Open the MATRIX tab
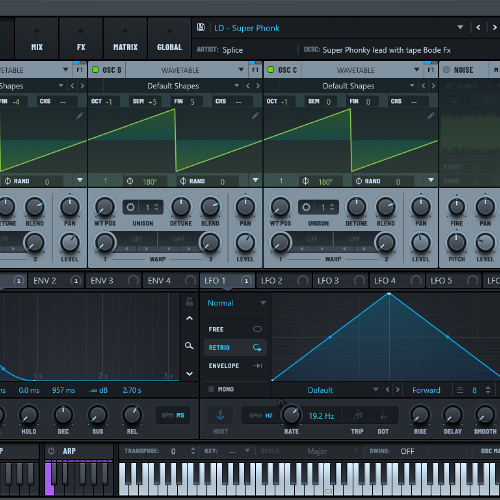500x500 pixels. tap(125, 39)
